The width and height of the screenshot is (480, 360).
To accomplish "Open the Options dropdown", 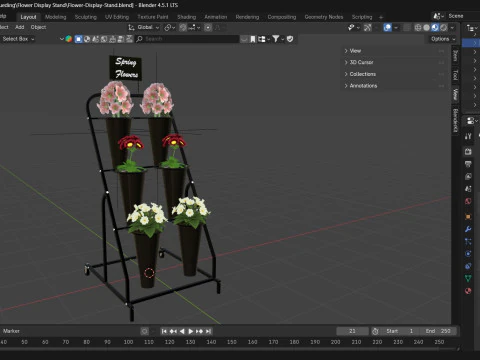I will (443, 39).
